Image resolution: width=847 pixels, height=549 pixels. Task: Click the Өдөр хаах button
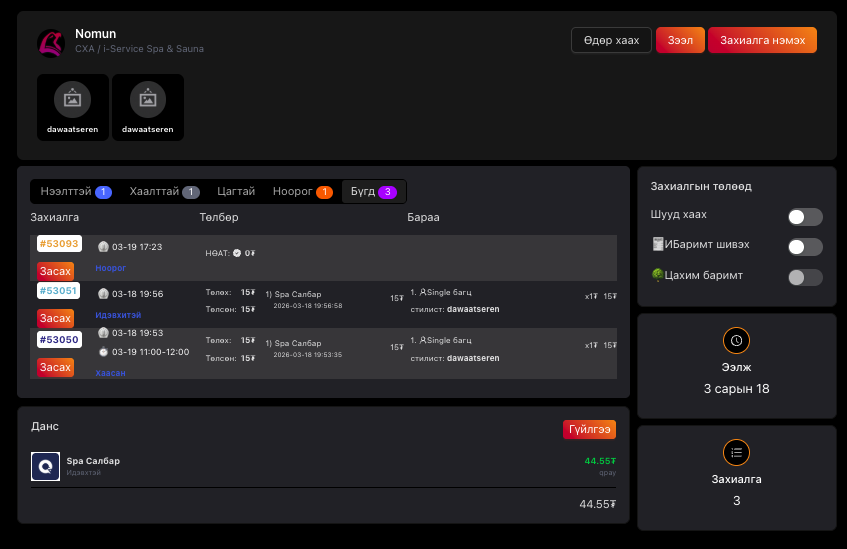click(x=611, y=40)
